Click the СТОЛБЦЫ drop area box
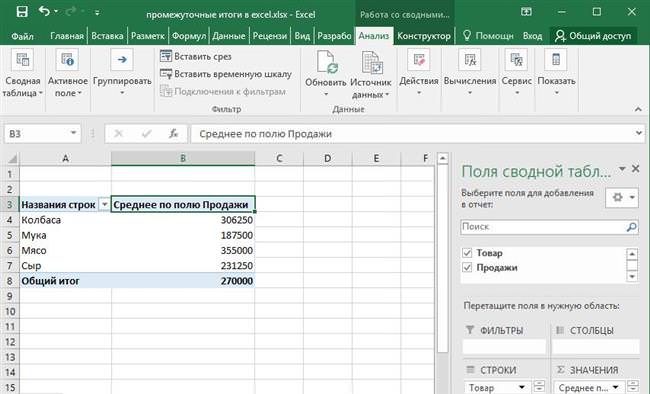Viewport: 650px width, 394px height. coord(596,346)
